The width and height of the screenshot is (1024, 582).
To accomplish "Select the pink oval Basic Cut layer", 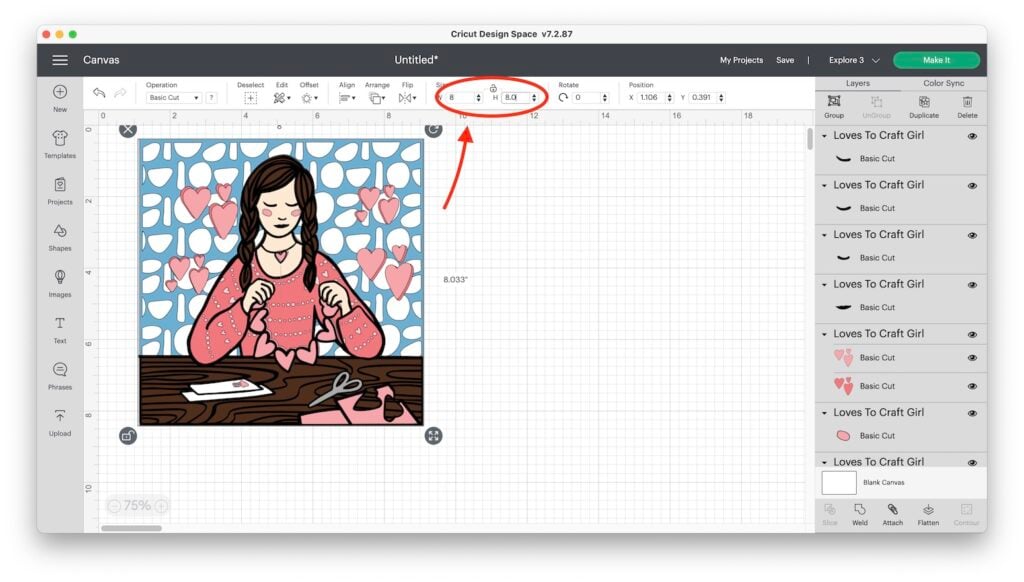I will click(901, 436).
